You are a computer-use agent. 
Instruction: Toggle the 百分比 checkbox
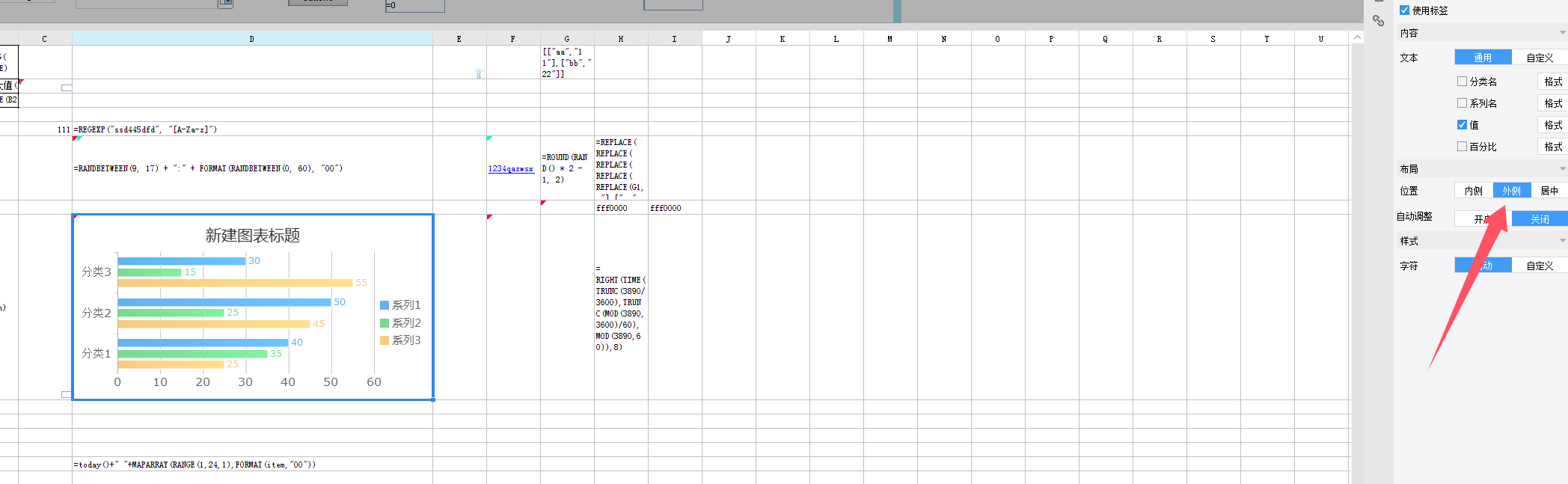point(1462,147)
